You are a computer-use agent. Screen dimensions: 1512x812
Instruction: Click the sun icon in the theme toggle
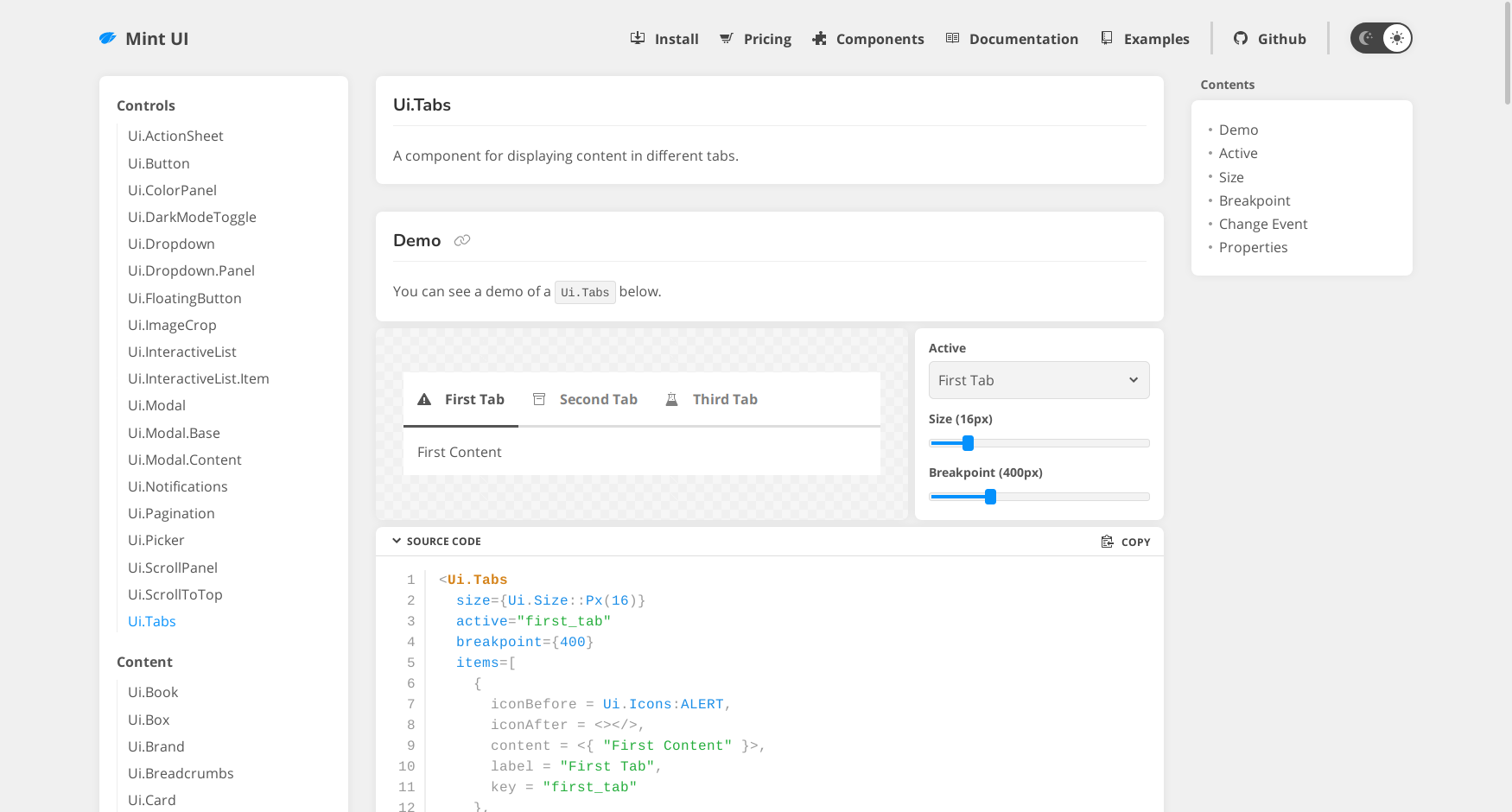click(x=1396, y=37)
